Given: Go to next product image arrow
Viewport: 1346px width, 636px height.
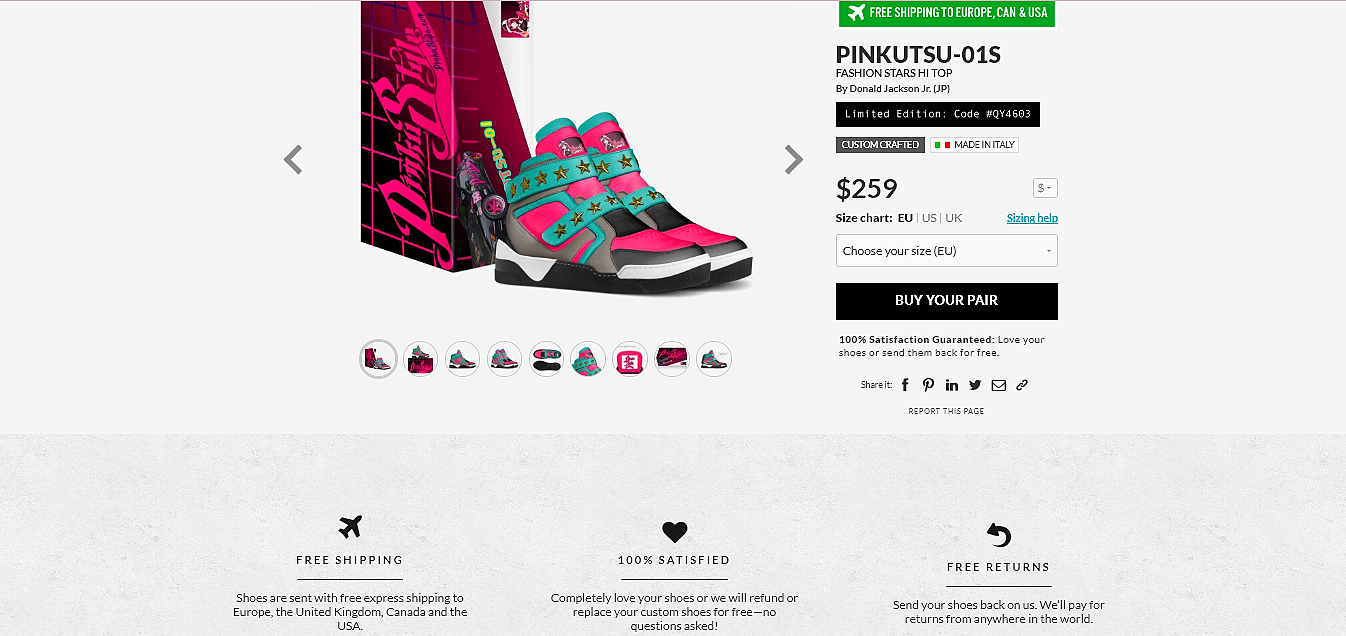Looking at the screenshot, I should 793,160.
